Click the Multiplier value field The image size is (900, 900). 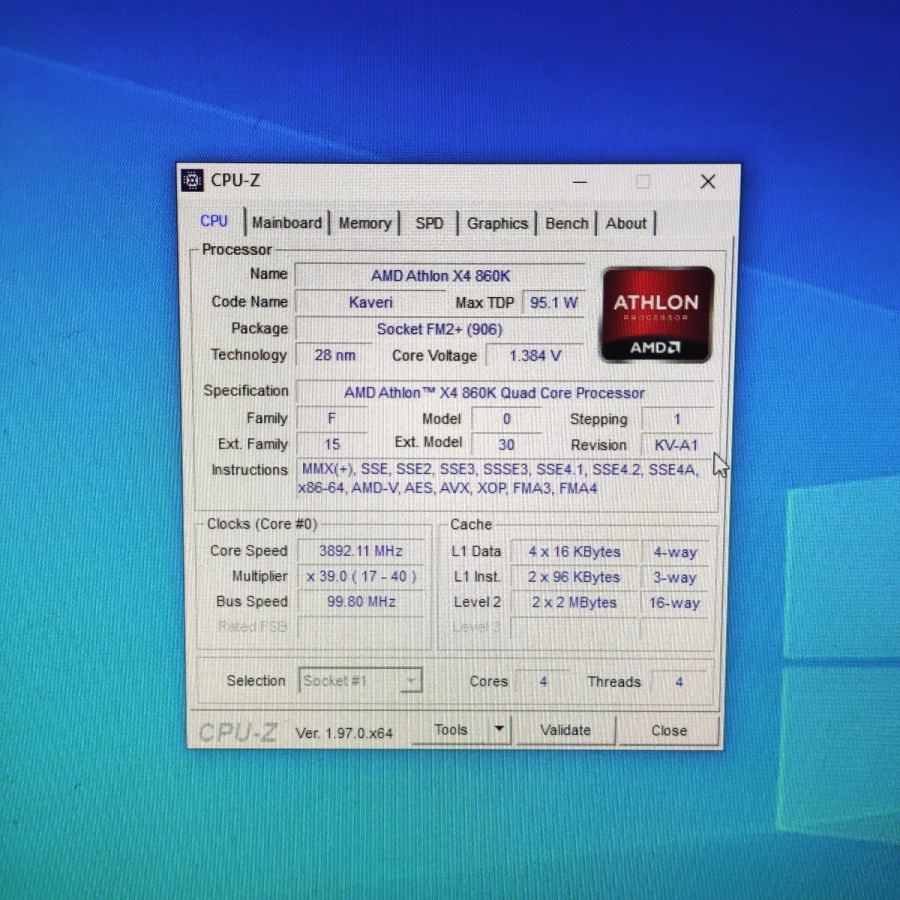pos(360,577)
